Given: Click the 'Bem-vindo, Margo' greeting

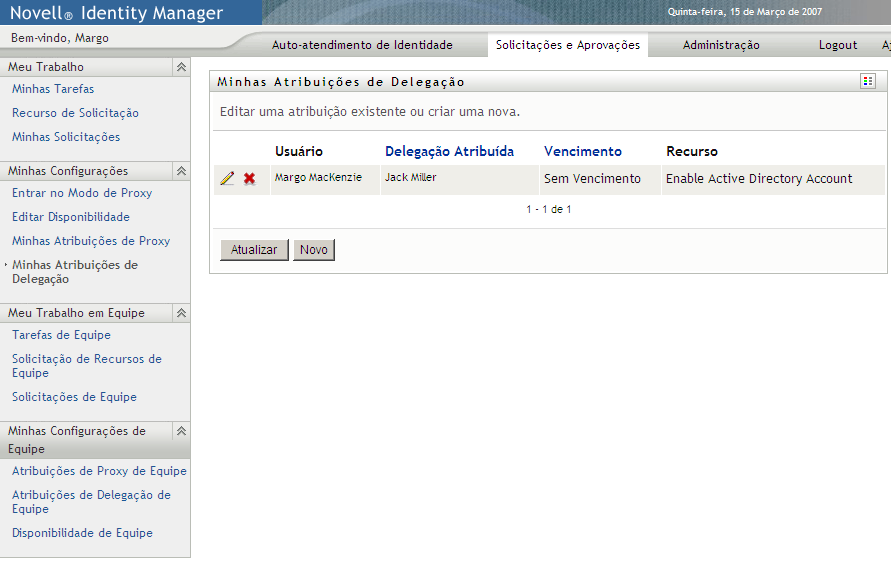Looking at the screenshot, I should point(60,38).
